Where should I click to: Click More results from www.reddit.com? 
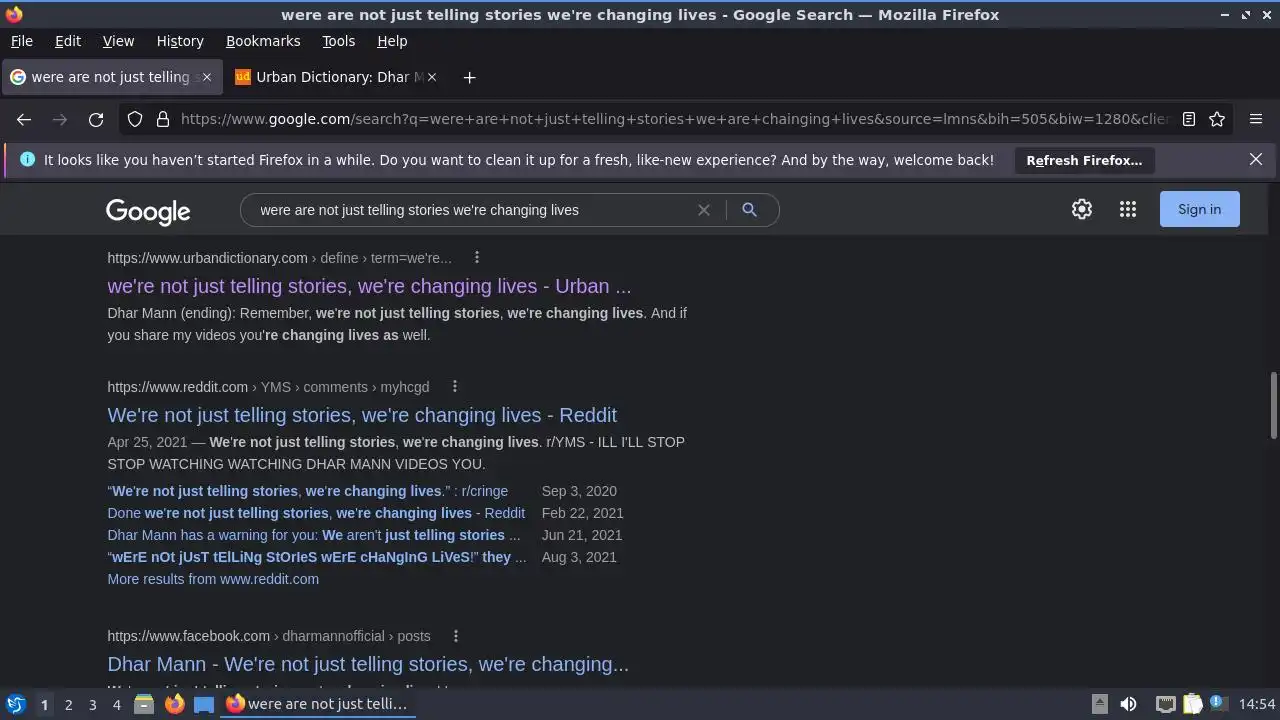[x=213, y=579]
